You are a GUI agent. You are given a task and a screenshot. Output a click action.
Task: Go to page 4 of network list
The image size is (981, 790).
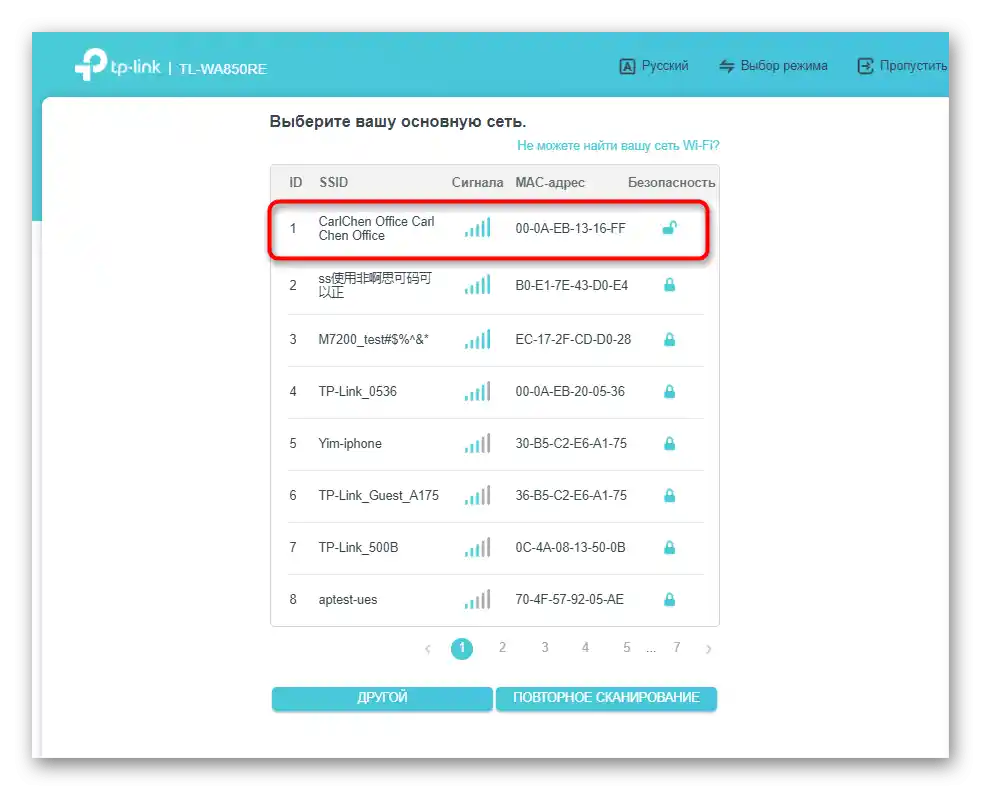click(x=586, y=647)
